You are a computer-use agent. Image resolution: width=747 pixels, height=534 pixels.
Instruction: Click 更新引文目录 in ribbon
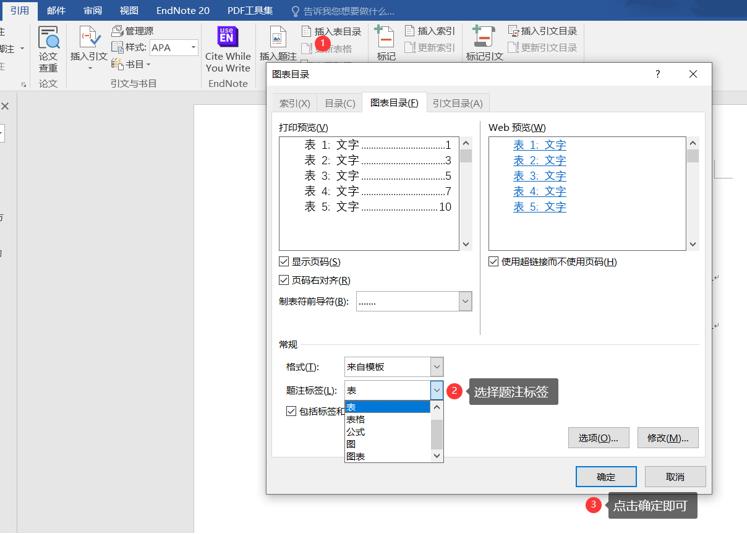(x=543, y=48)
